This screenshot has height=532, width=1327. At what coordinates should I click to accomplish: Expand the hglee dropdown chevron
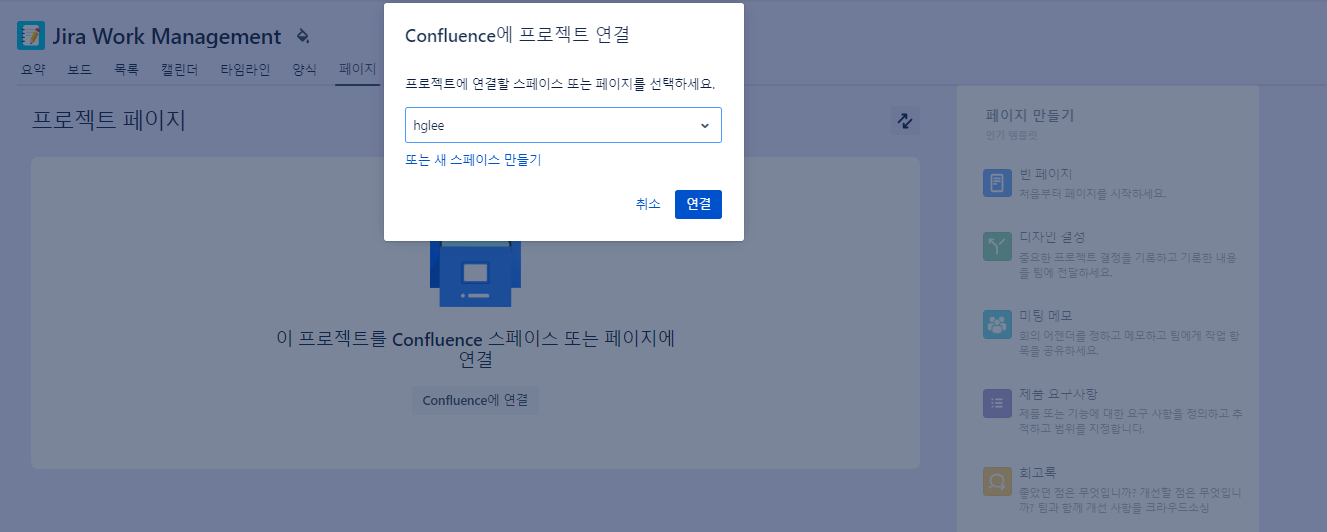tap(704, 125)
